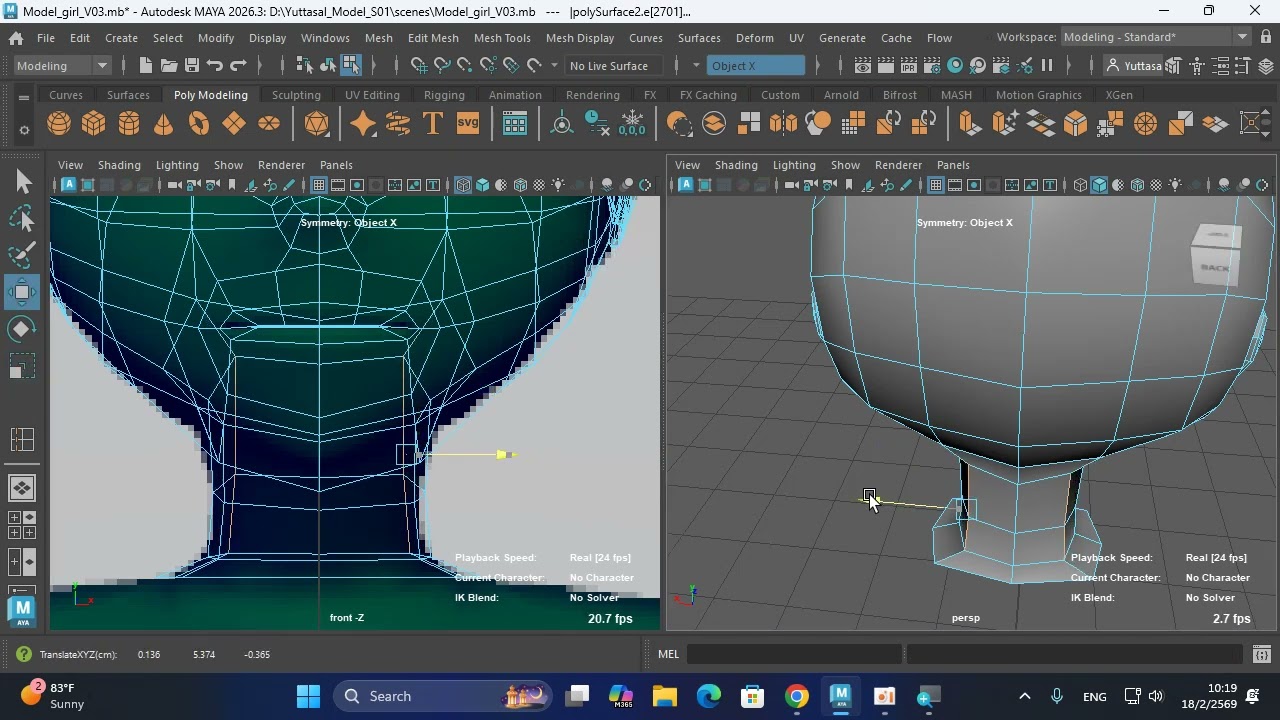Open the Edit Mesh menu

point(433,37)
